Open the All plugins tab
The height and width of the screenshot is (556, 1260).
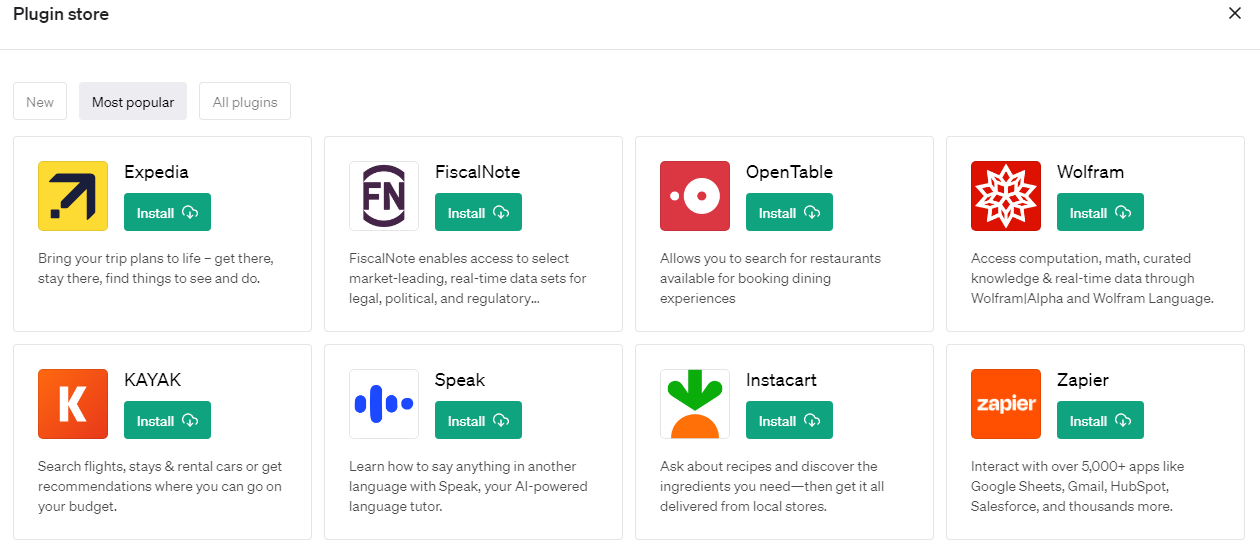point(245,102)
